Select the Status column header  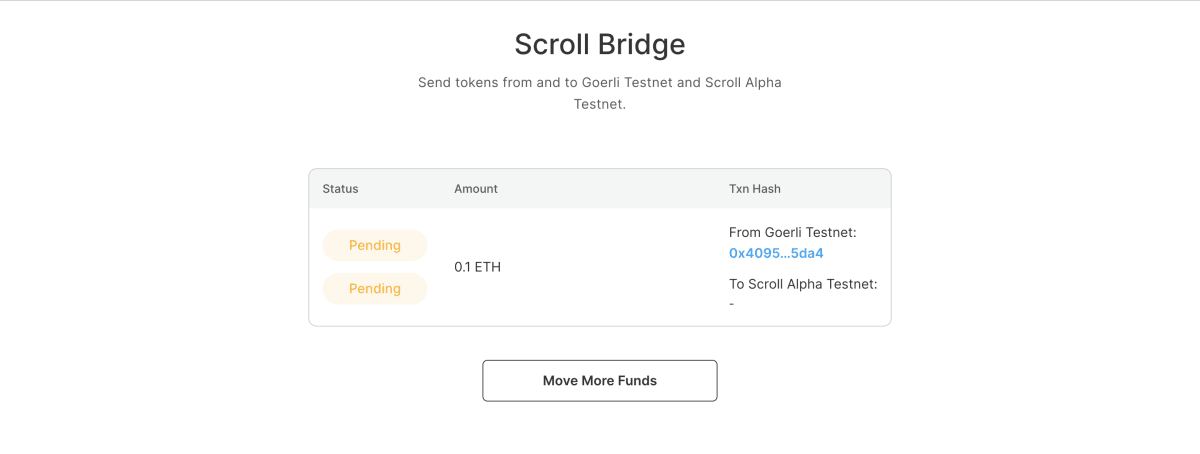point(340,188)
